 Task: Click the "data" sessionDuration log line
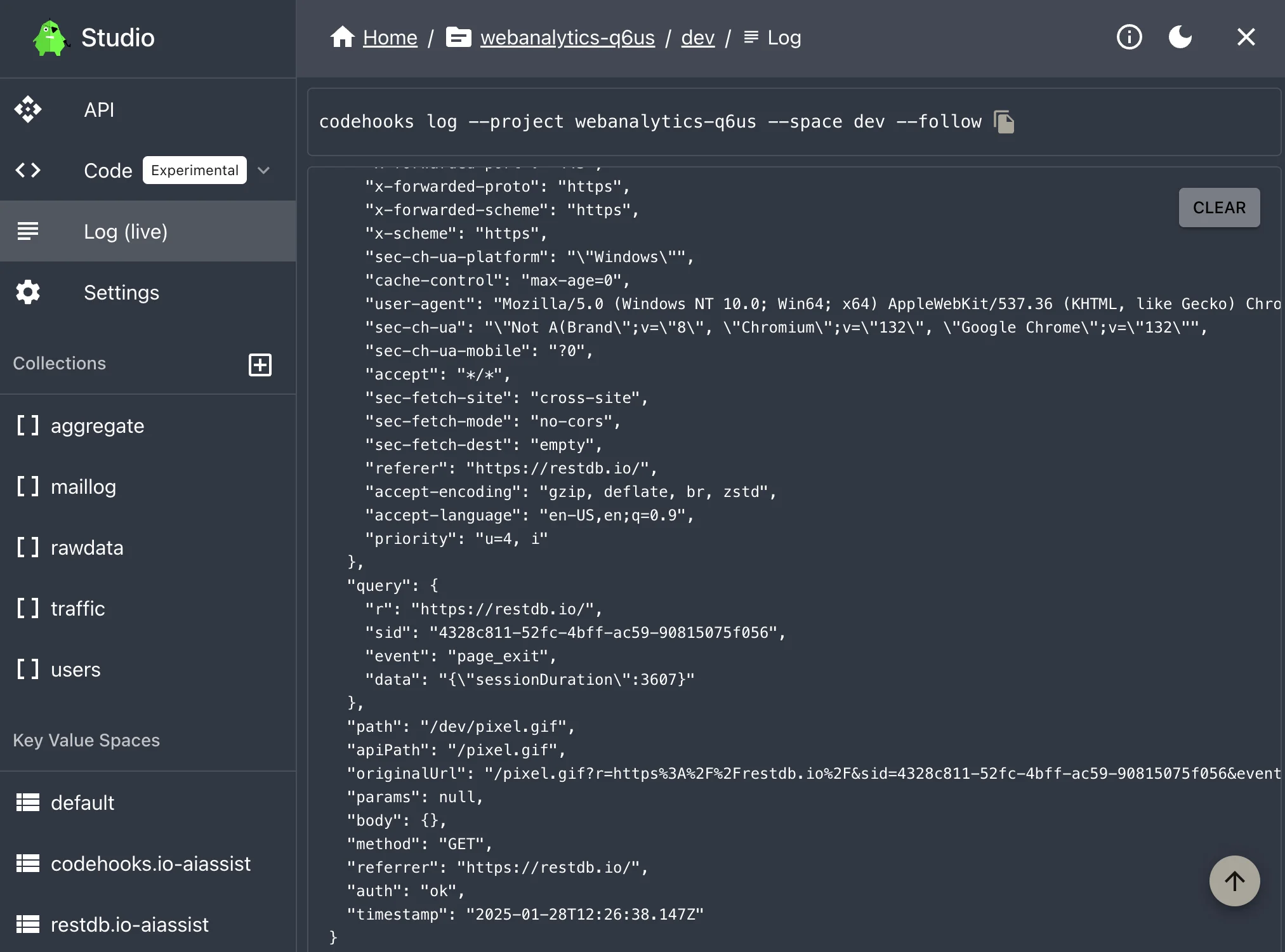530,679
